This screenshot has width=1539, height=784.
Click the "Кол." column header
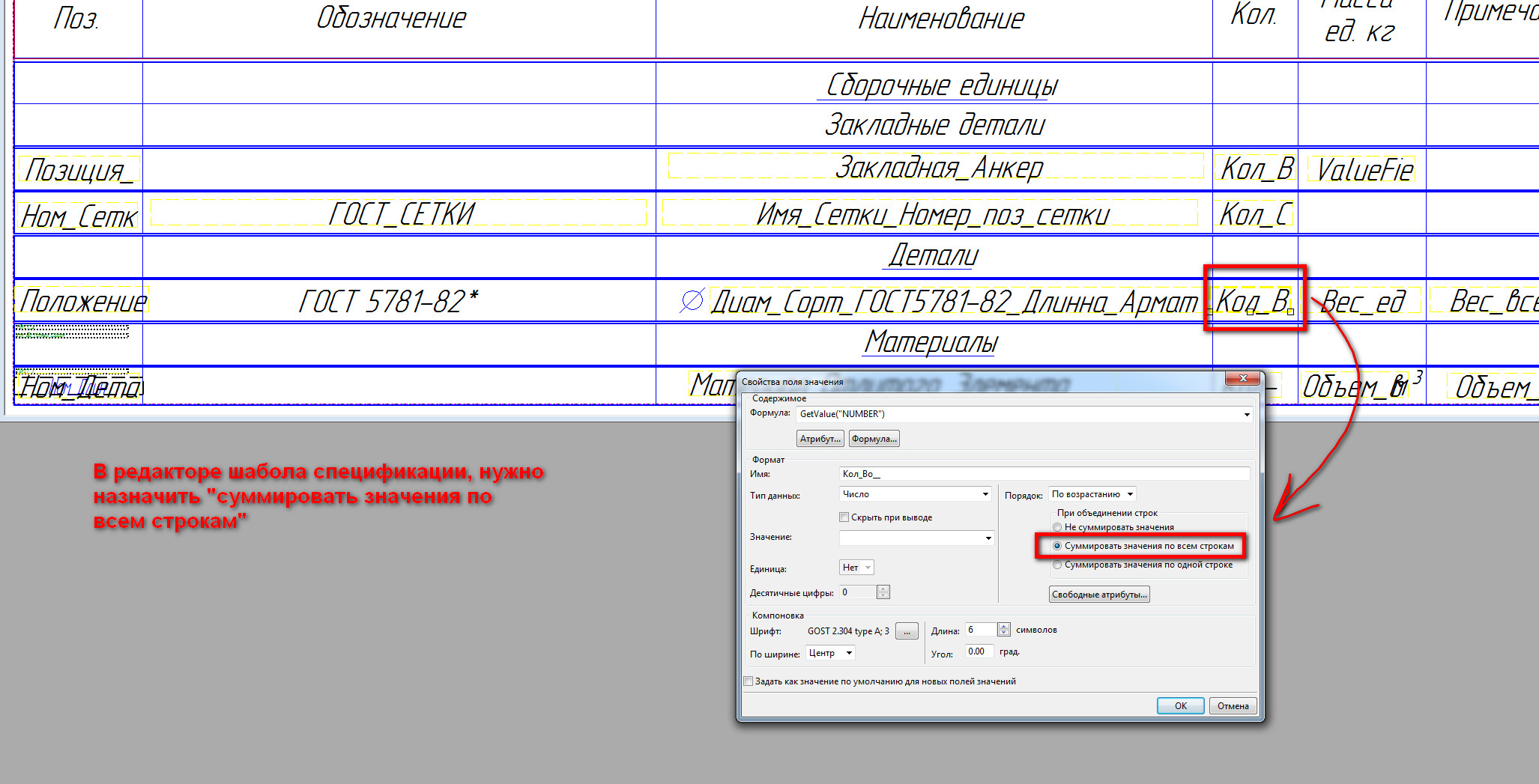tap(1254, 13)
